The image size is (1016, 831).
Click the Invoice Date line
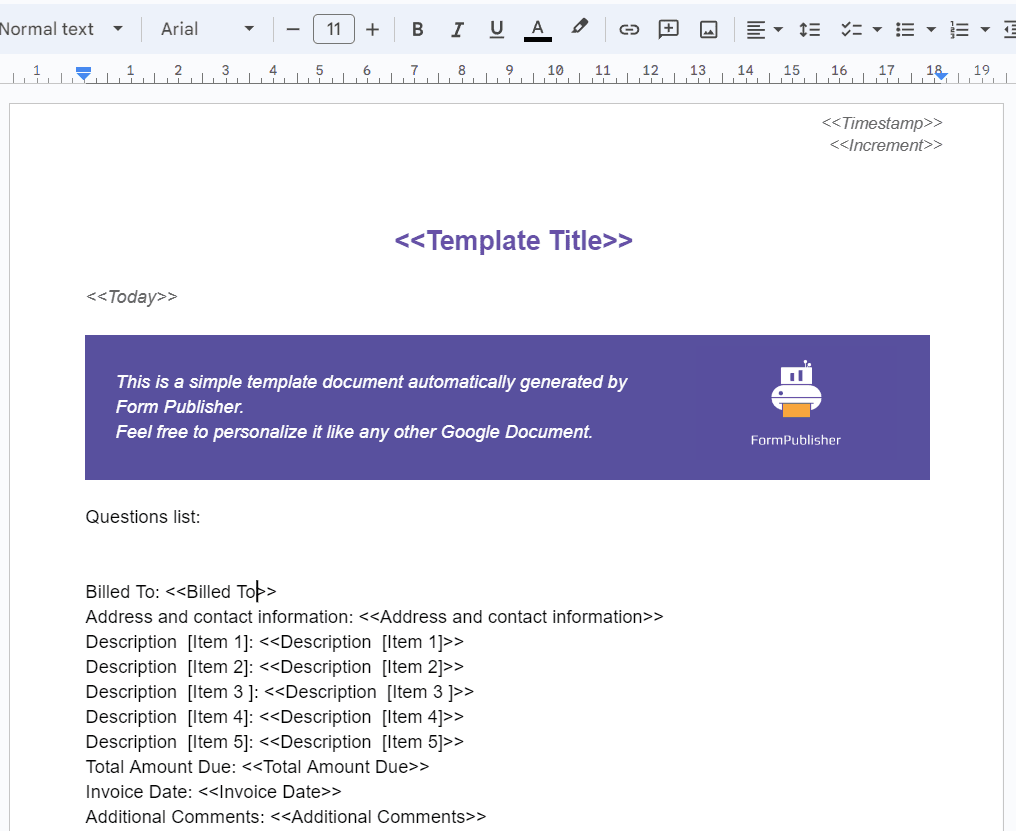(213, 792)
